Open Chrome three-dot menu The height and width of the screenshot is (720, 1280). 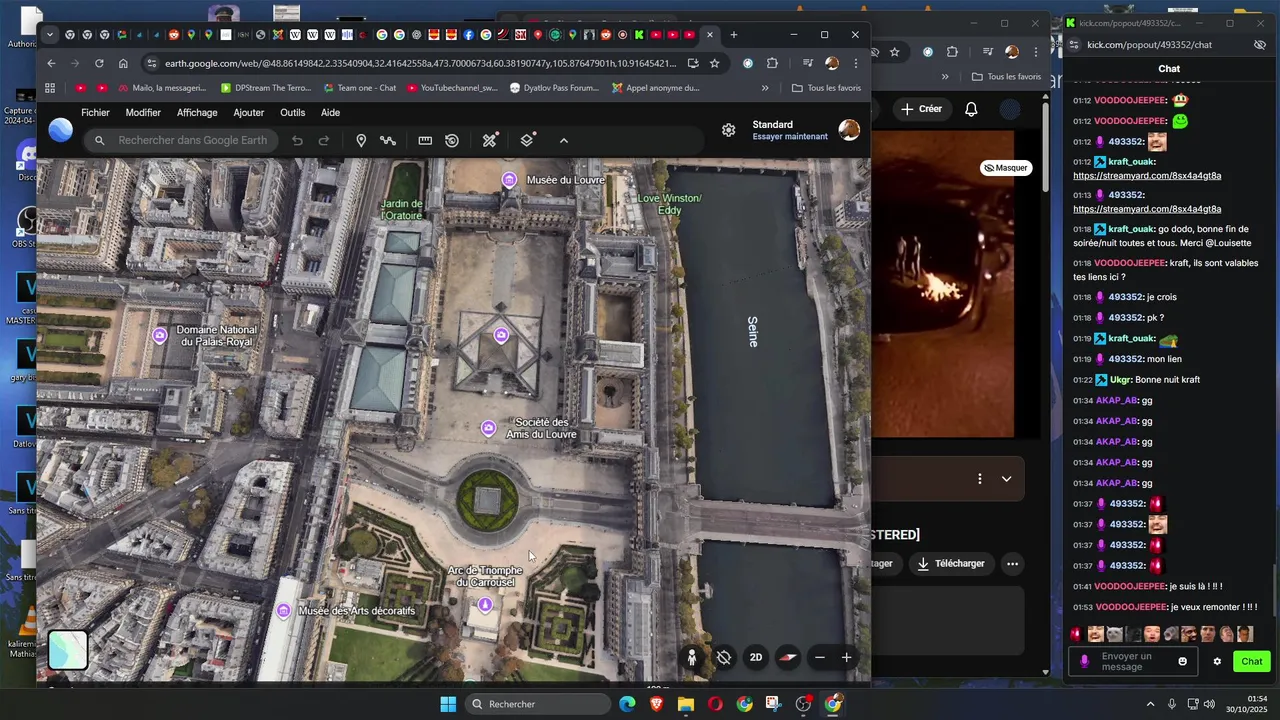[855, 63]
